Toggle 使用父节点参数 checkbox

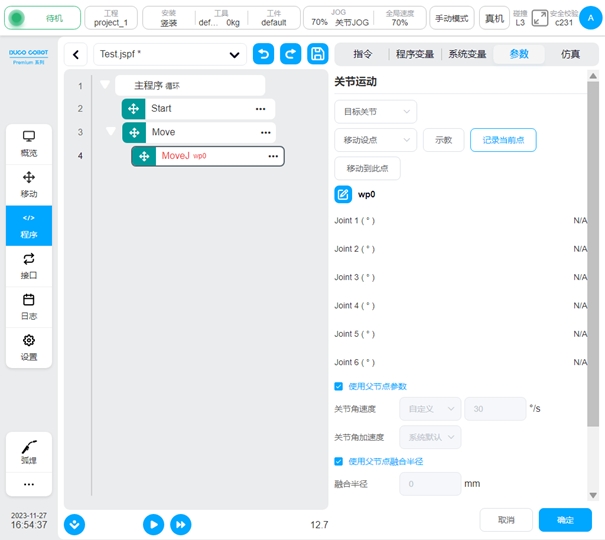339,386
